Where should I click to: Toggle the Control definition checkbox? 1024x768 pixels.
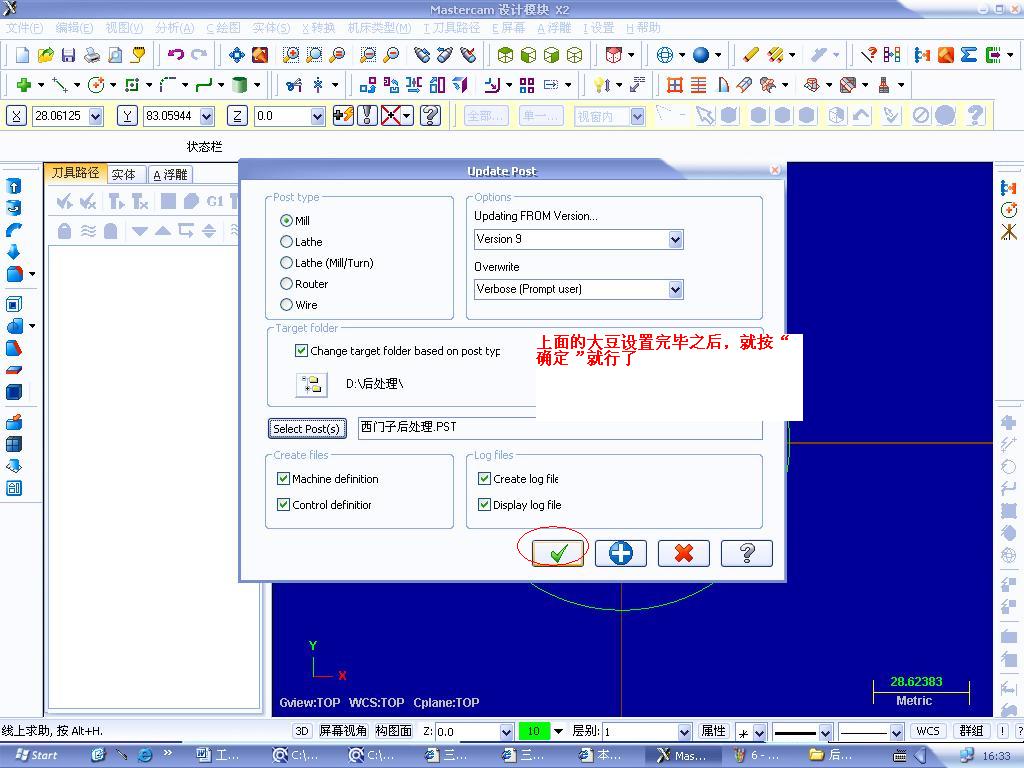click(x=283, y=505)
